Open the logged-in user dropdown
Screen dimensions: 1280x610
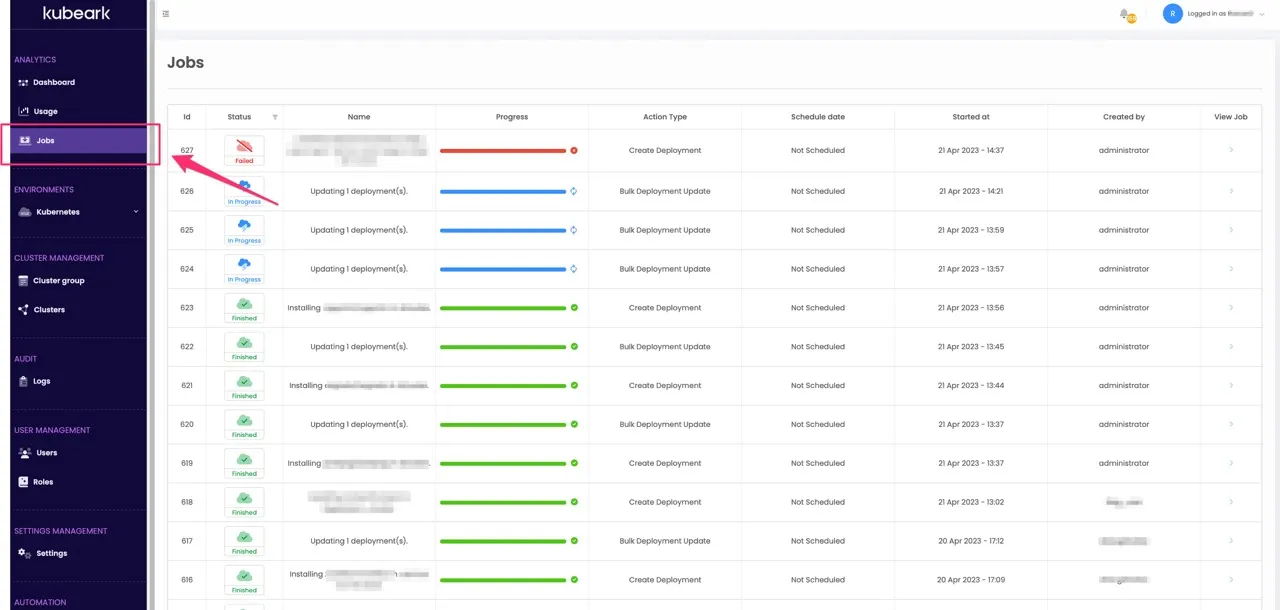pyautogui.click(x=1215, y=14)
